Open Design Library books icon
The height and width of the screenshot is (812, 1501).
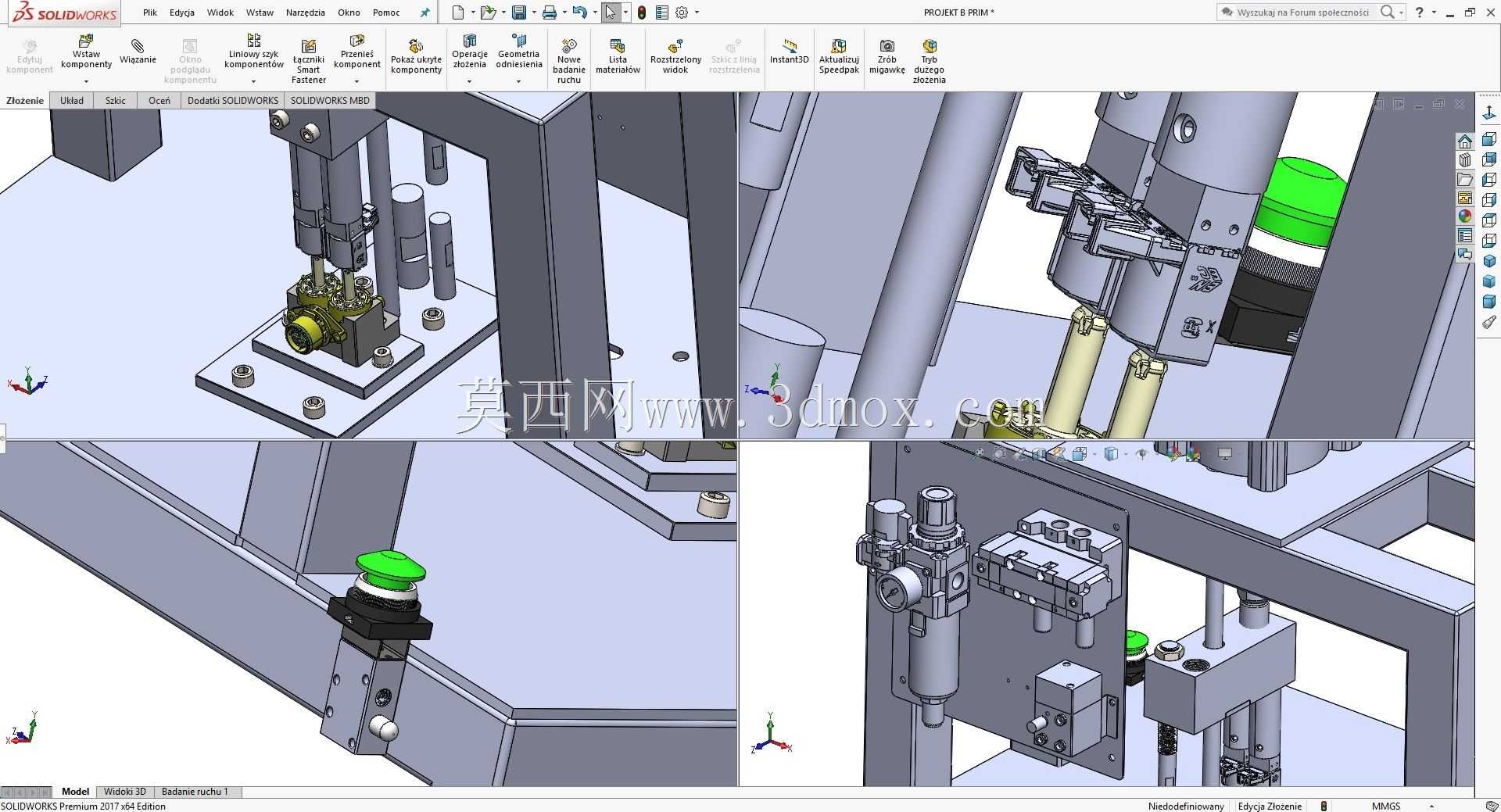point(1465,160)
